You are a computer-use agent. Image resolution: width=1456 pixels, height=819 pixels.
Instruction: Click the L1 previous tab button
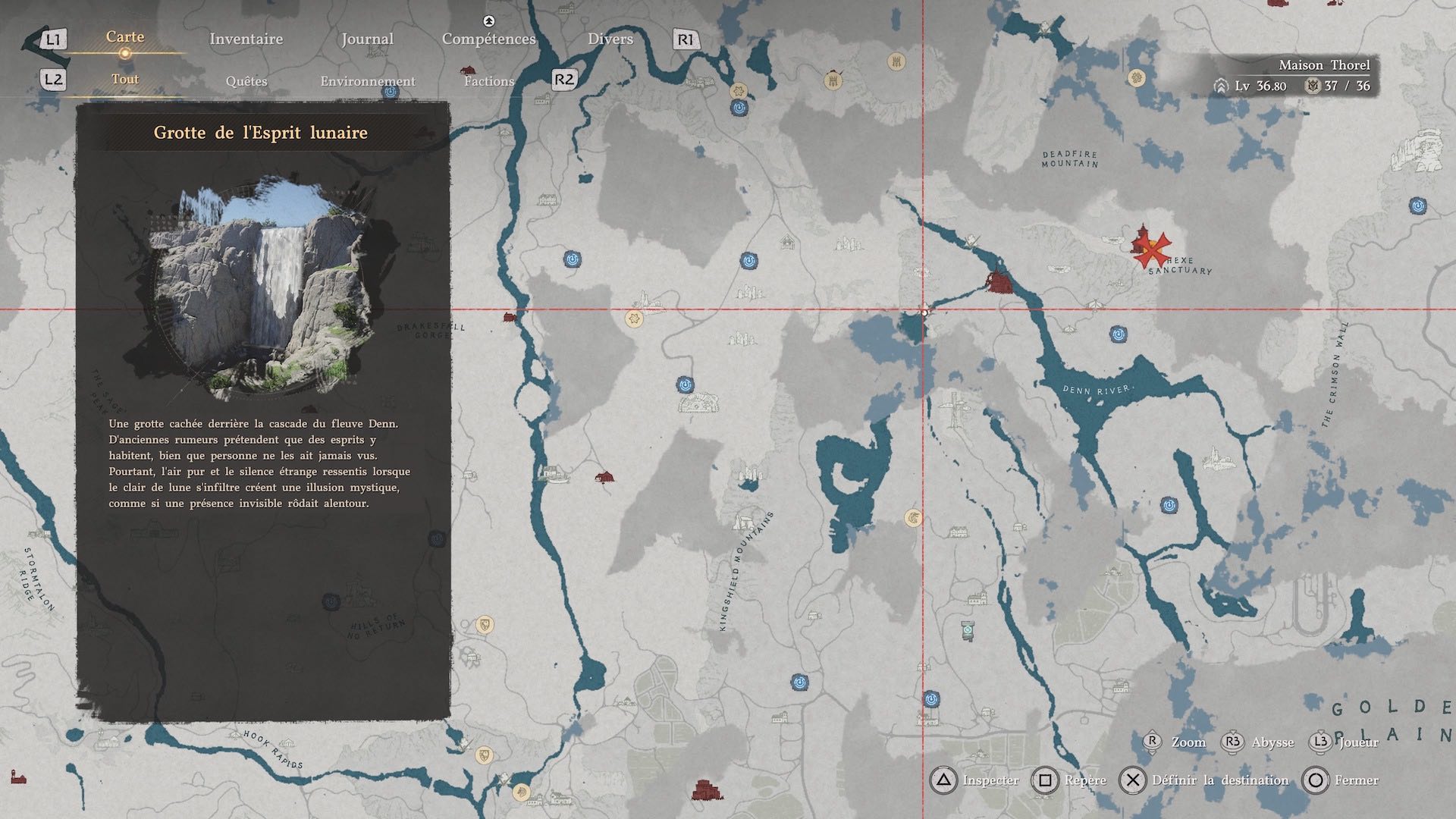52,39
